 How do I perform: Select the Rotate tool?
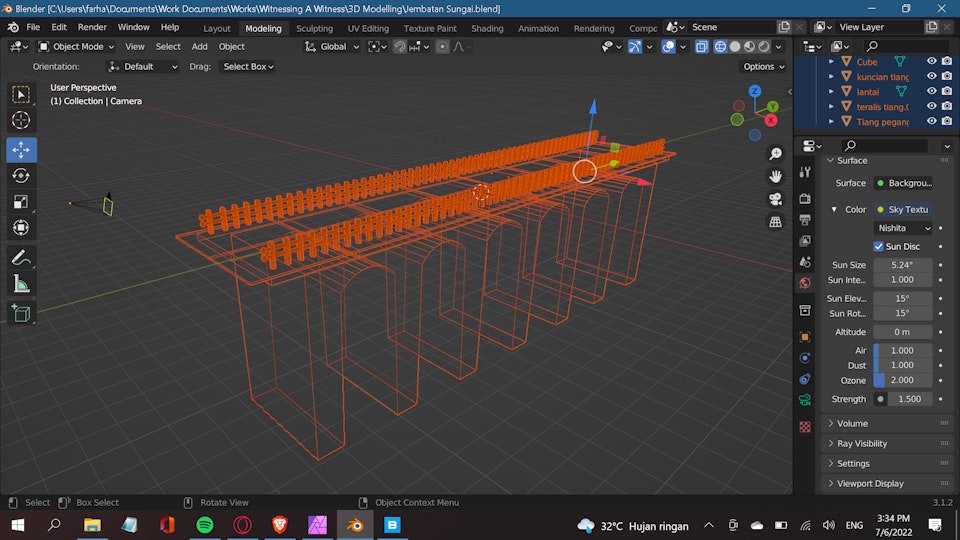point(21,176)
